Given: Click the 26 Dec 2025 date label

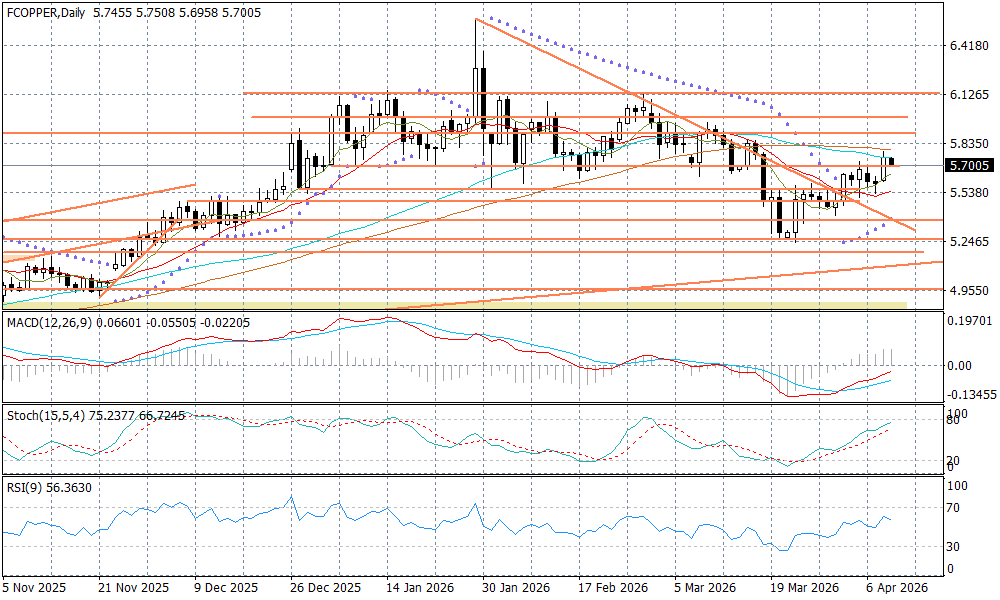Looking at the screenshot, I should 325,588.
